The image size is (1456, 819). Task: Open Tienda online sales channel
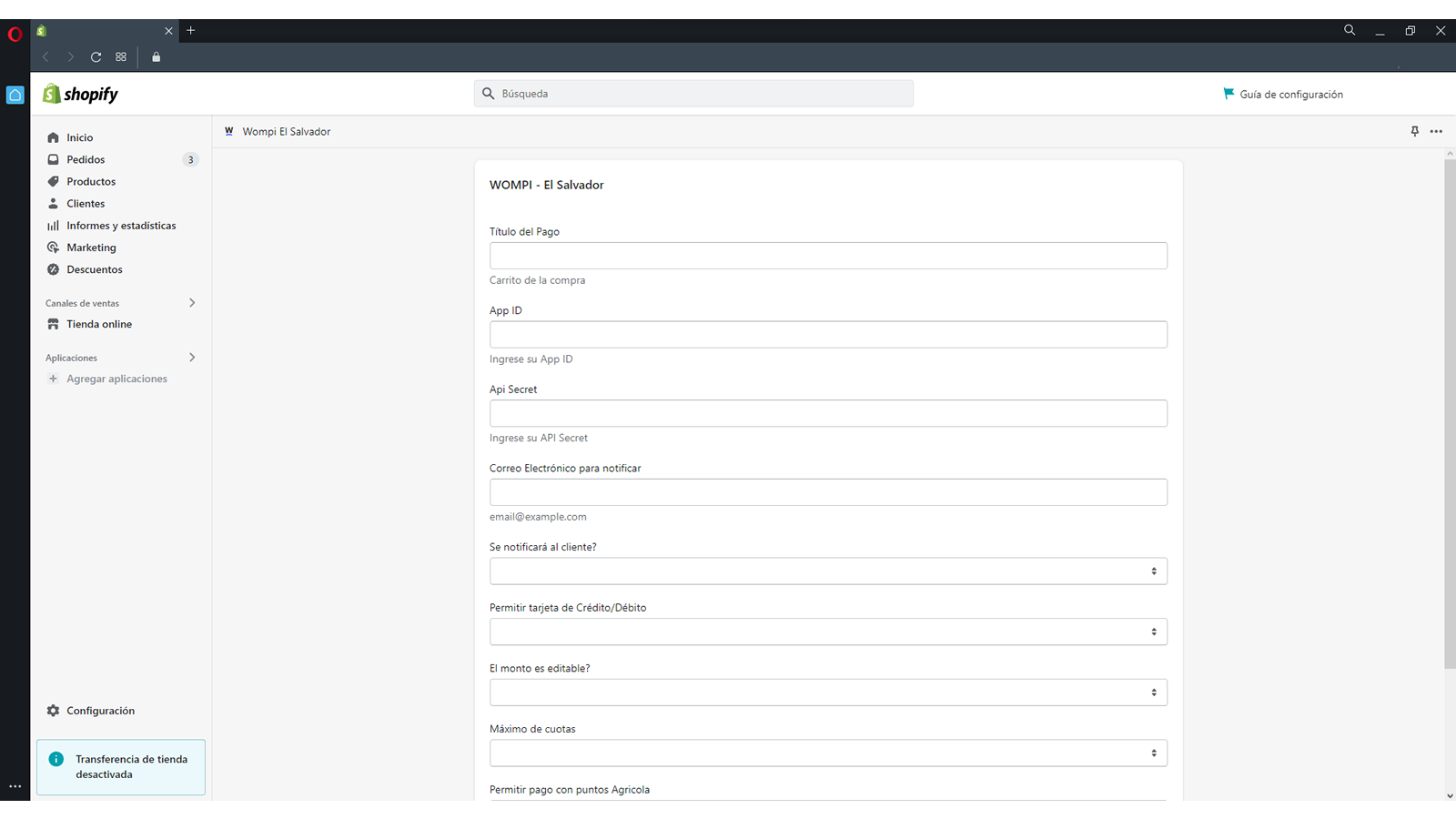coord(99,324)
